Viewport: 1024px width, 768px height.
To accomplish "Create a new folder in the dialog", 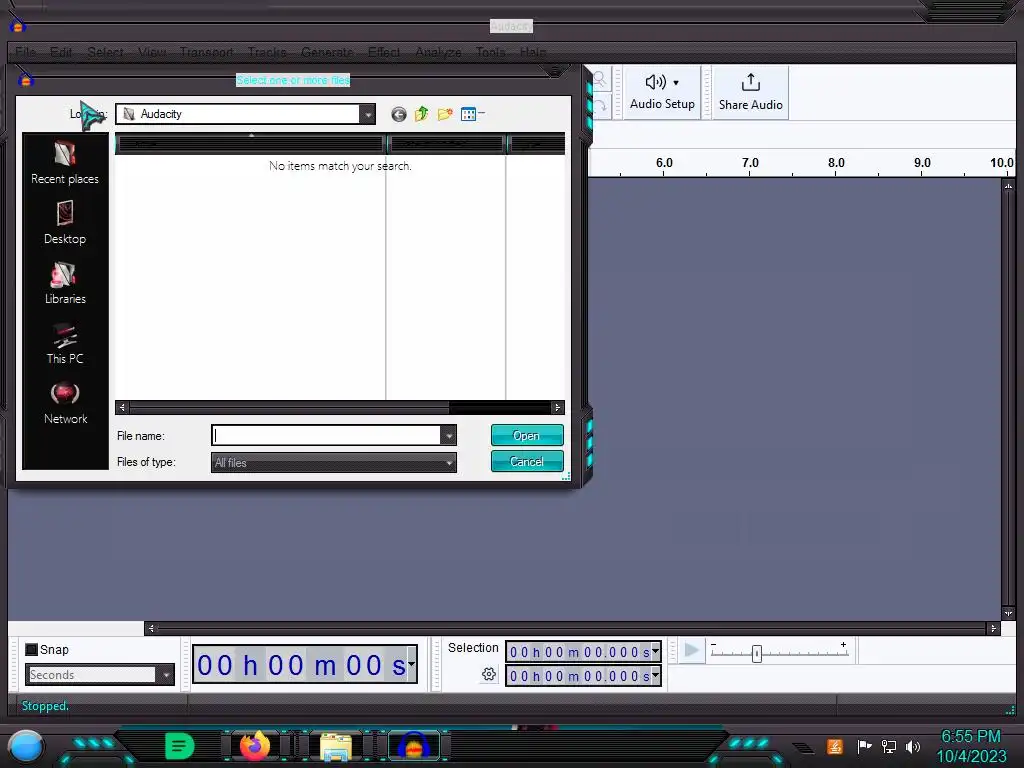I will click(x=445, y=114).
